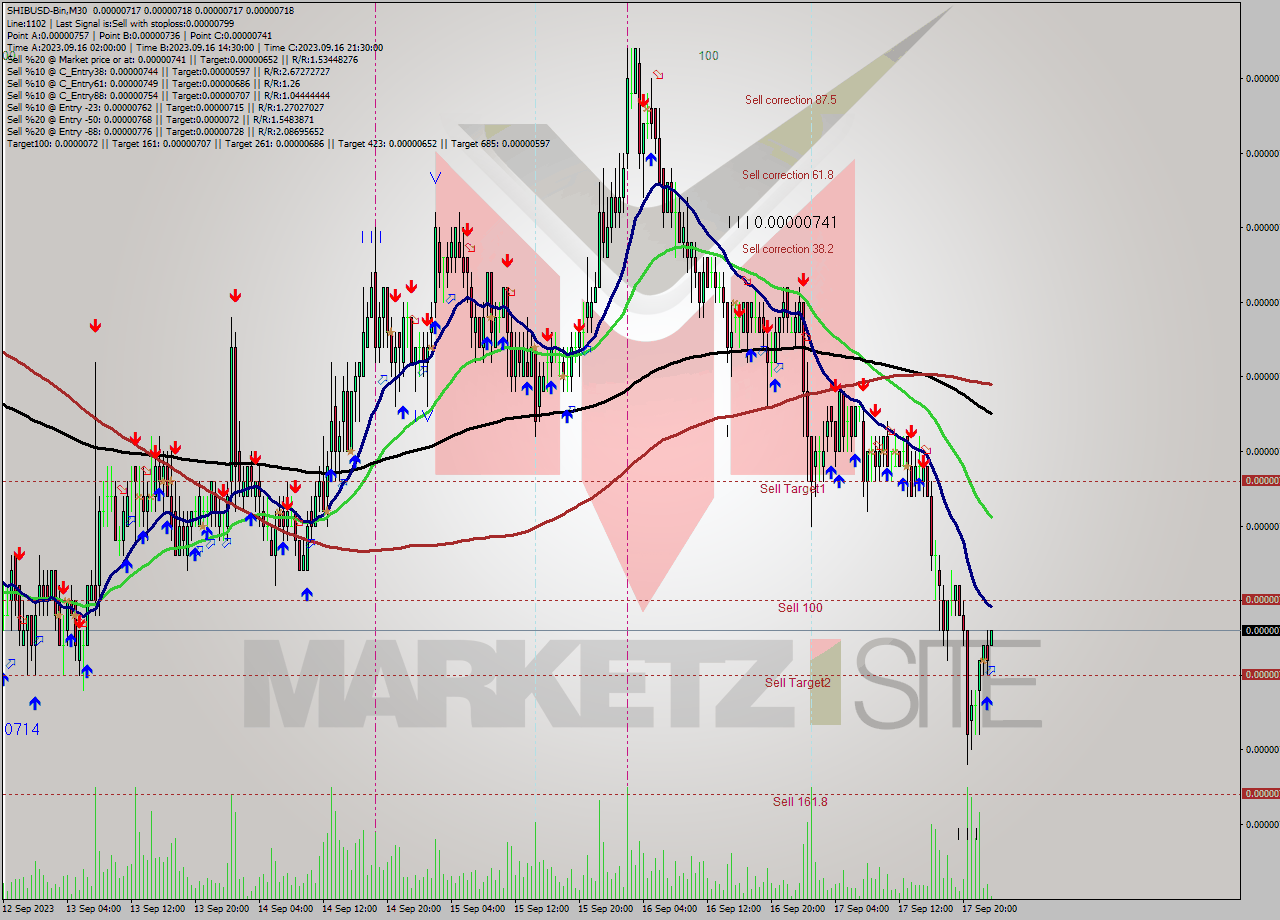This screenshot has height=920, width=1280.
Task: Click the 'Sell 100' level label
Action: tap(800, 607)
